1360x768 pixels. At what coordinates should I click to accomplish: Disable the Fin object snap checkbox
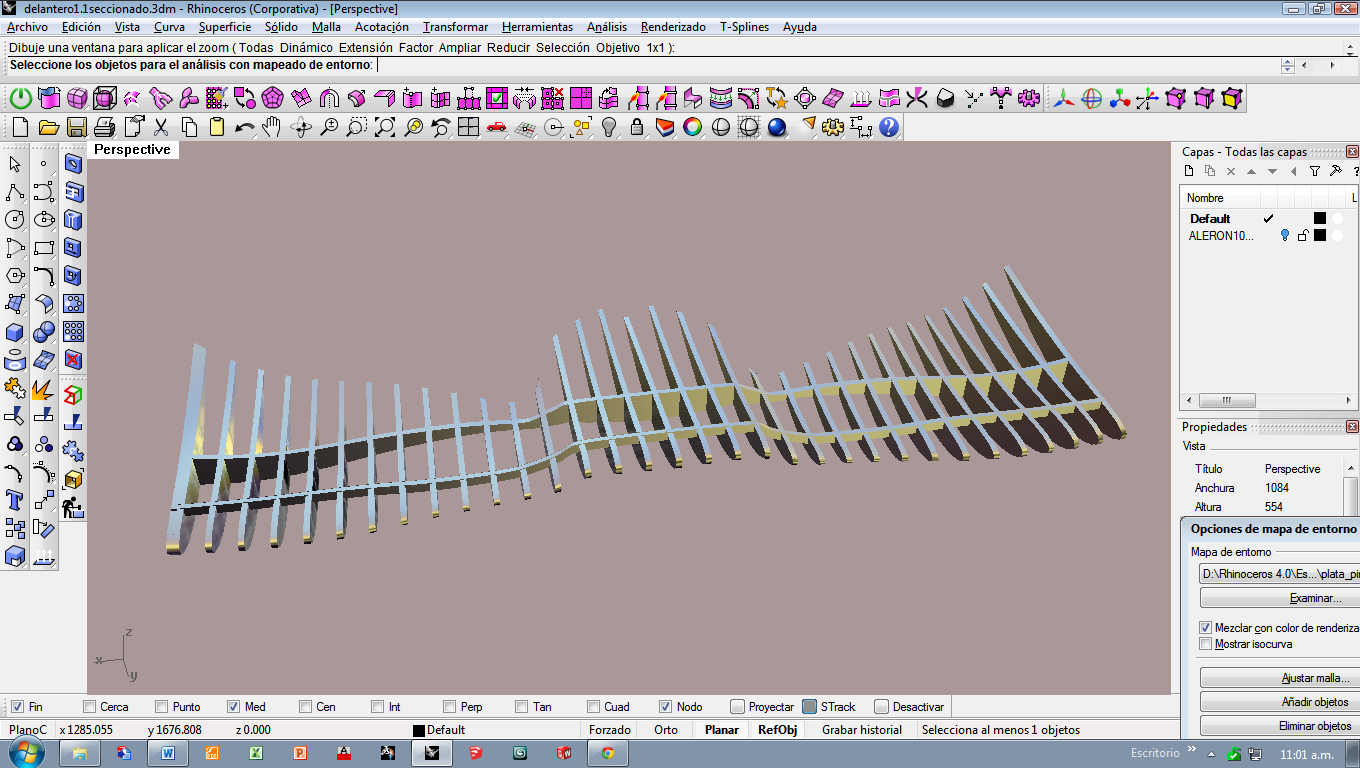17,707
